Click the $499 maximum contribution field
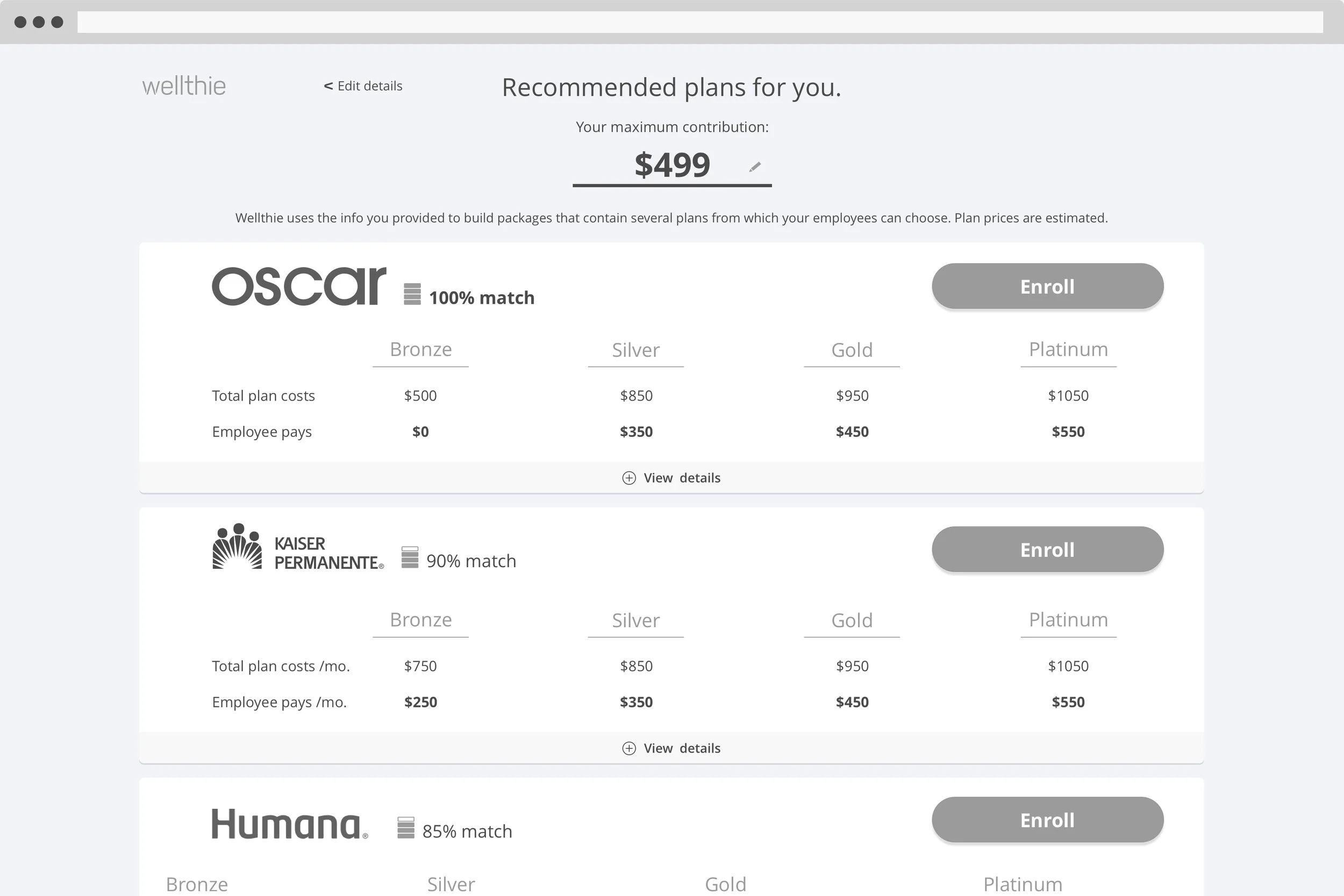 tap(672, 164)
